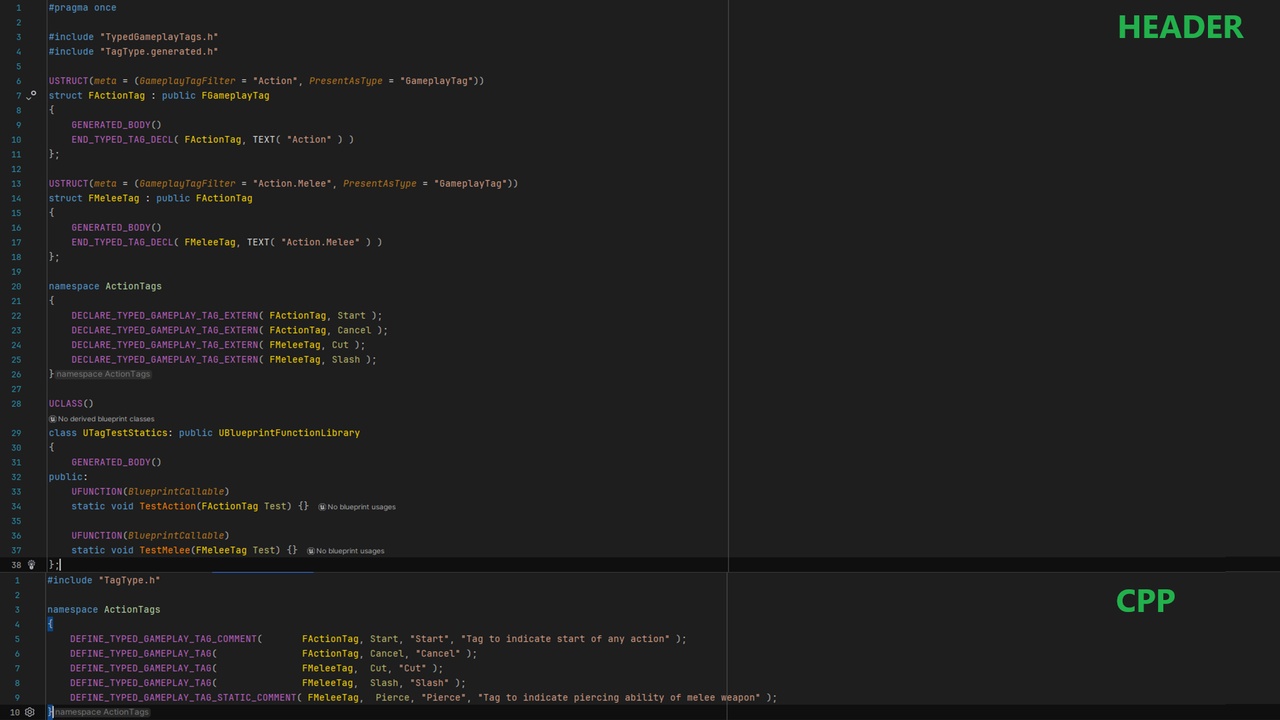
Task: Click the "TagType.generated.h" include string
Action: (x=159, y=52)
